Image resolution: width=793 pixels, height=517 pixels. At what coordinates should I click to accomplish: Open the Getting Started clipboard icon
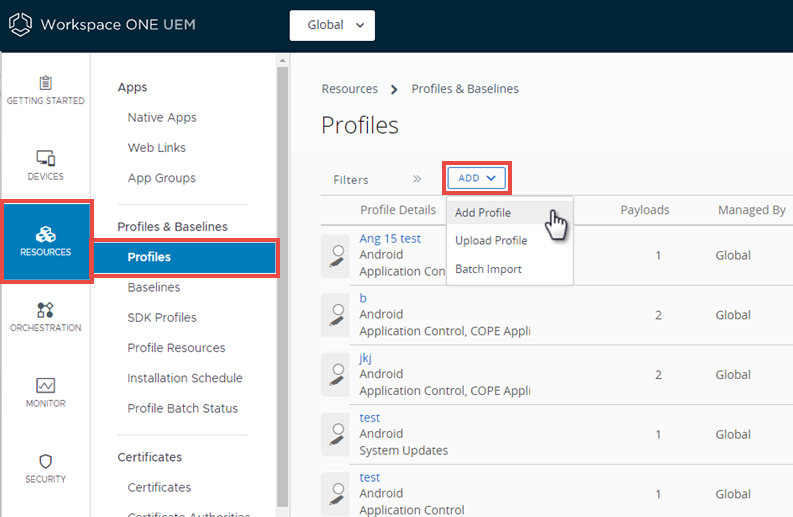pos(46,82)
